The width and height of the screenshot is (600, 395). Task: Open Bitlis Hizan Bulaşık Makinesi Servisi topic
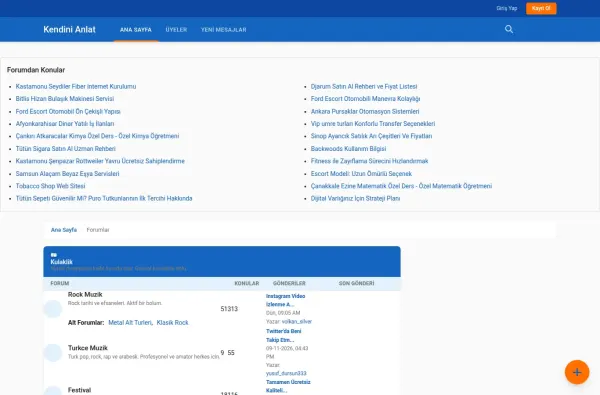pyautogui.click(x=65, y=99)
